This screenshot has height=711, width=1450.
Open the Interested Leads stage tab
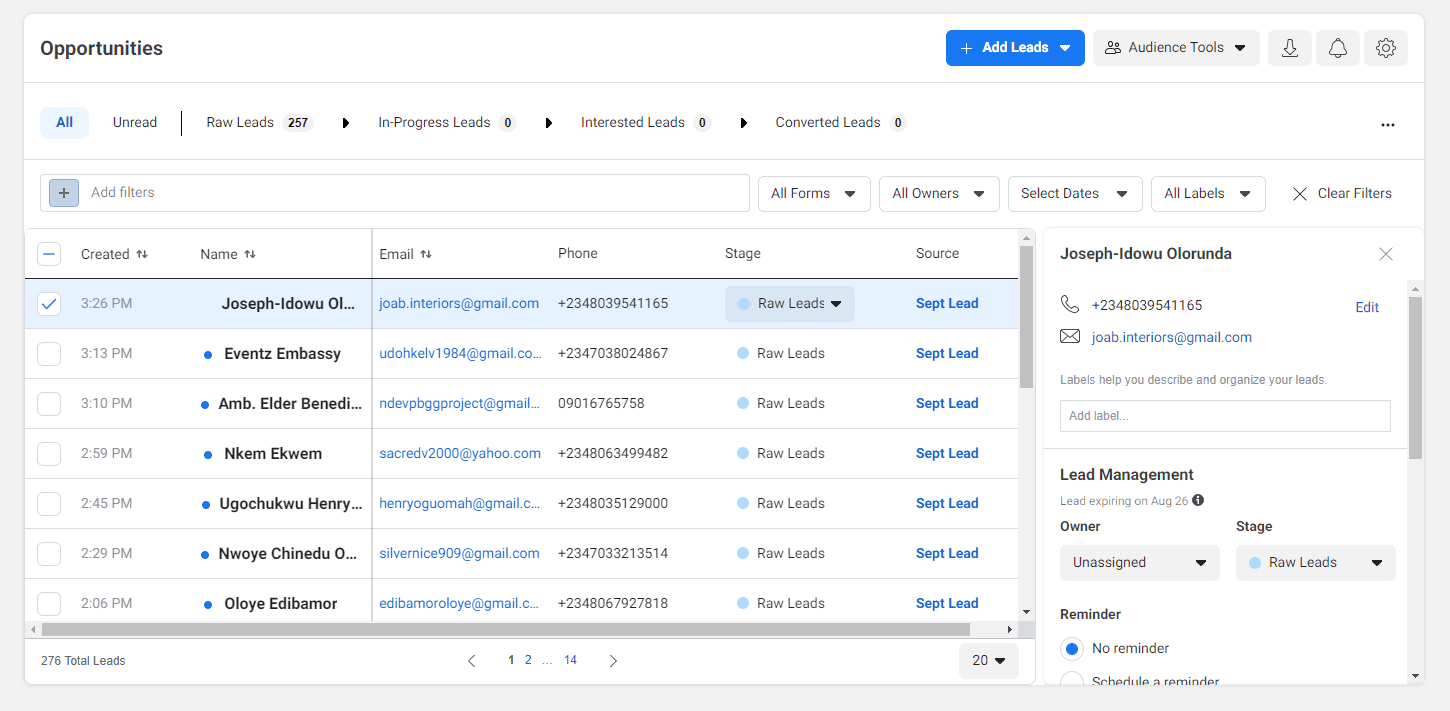(x=633, y=123)
